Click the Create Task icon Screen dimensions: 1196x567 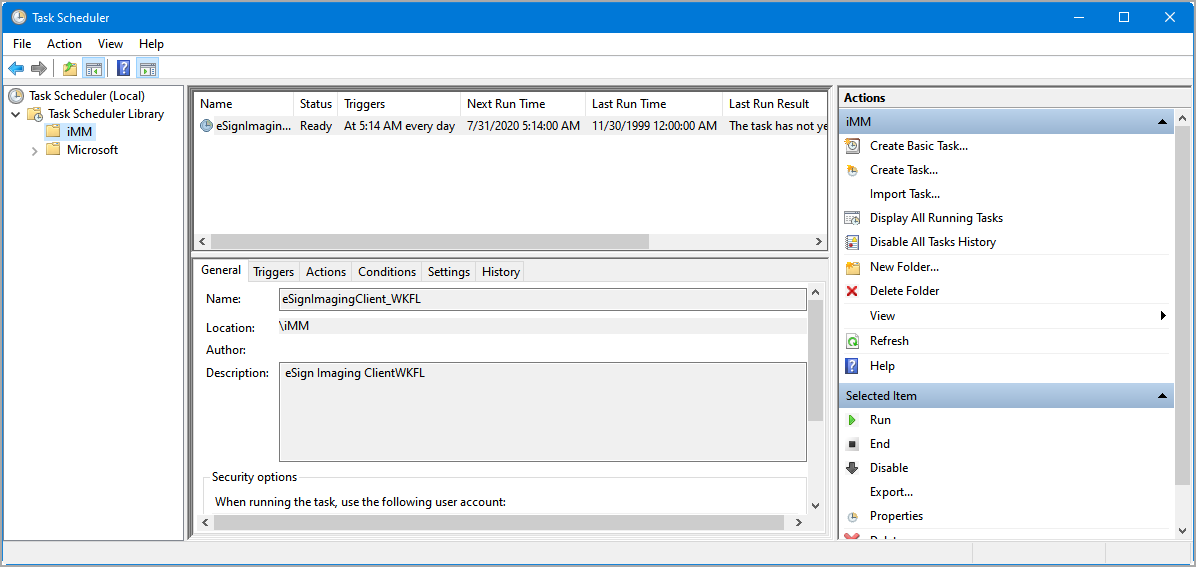click(x=853, y=170)
